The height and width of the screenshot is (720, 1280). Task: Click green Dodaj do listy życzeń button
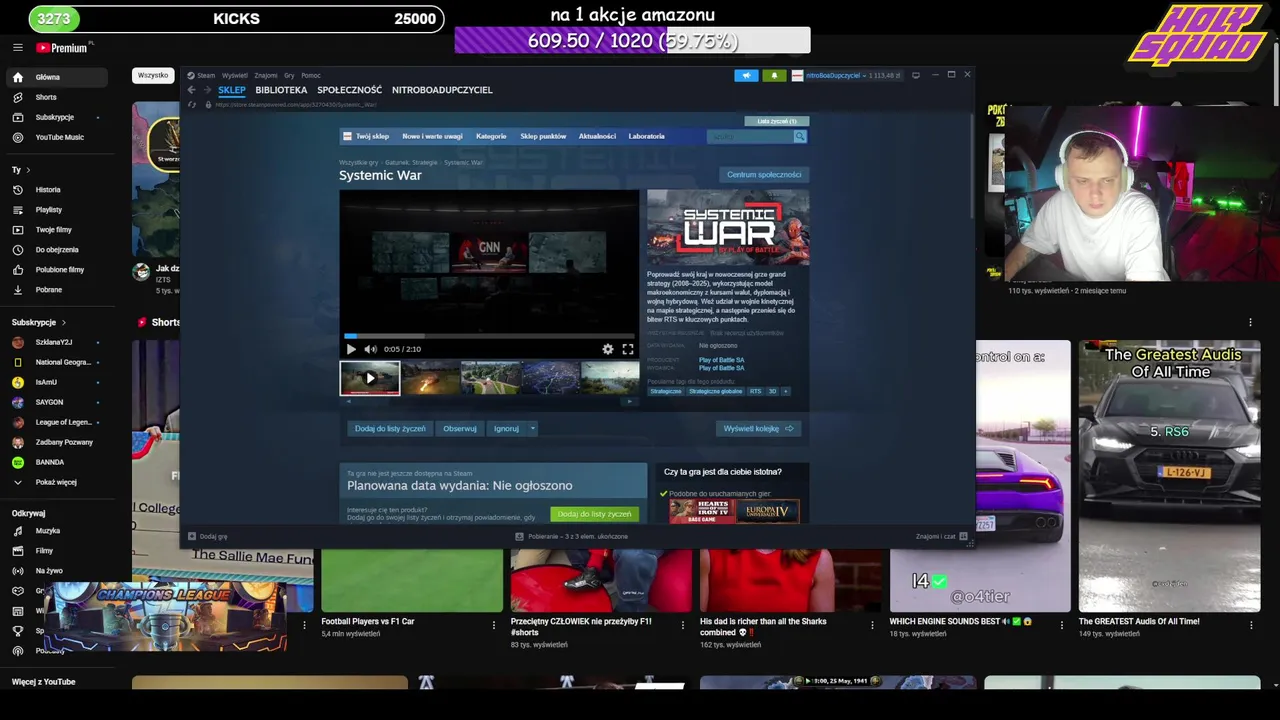[594, 514]
